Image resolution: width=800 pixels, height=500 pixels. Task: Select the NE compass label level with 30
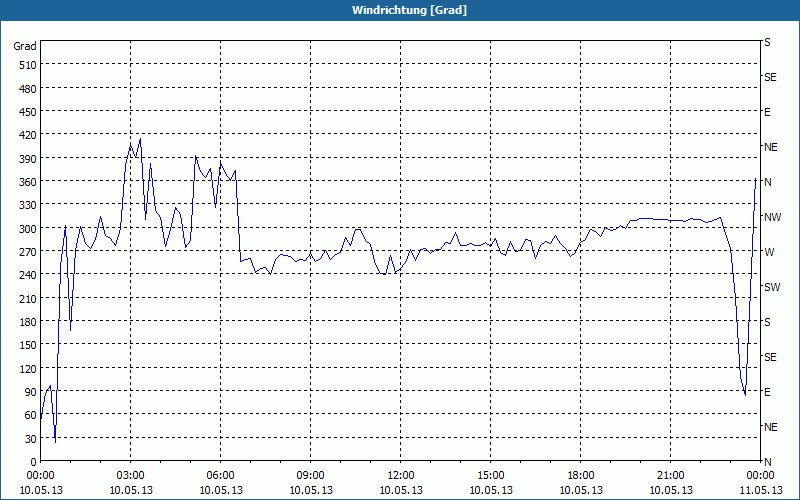[x=770, y=427]
